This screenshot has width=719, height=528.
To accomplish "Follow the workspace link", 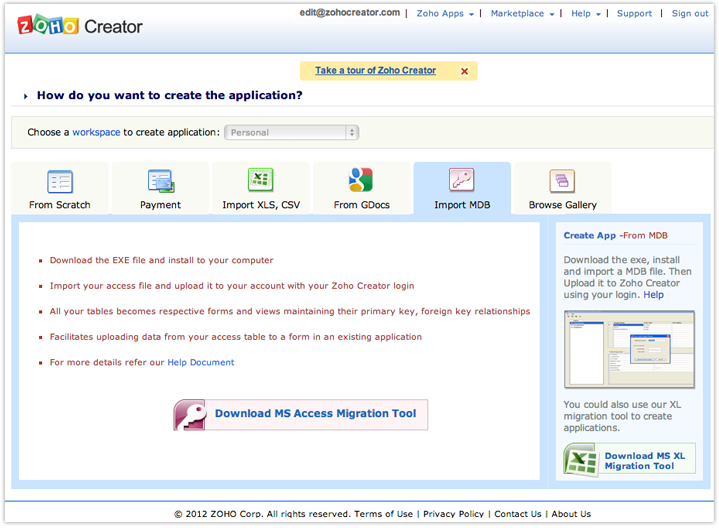I will (x=96, y=133).
